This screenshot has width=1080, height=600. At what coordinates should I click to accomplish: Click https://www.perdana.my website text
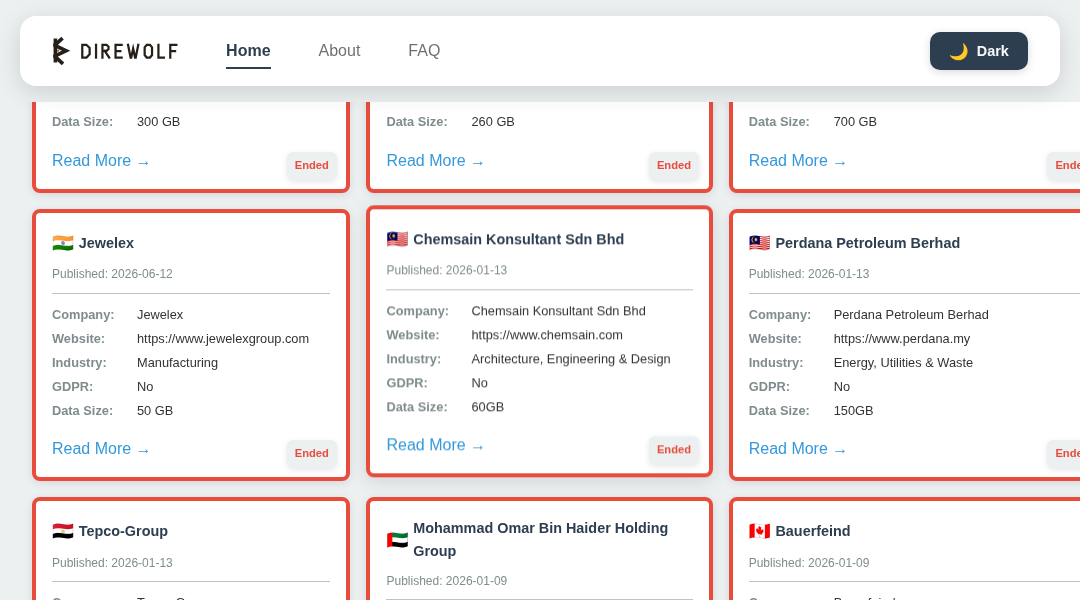(x=902, y=339)
